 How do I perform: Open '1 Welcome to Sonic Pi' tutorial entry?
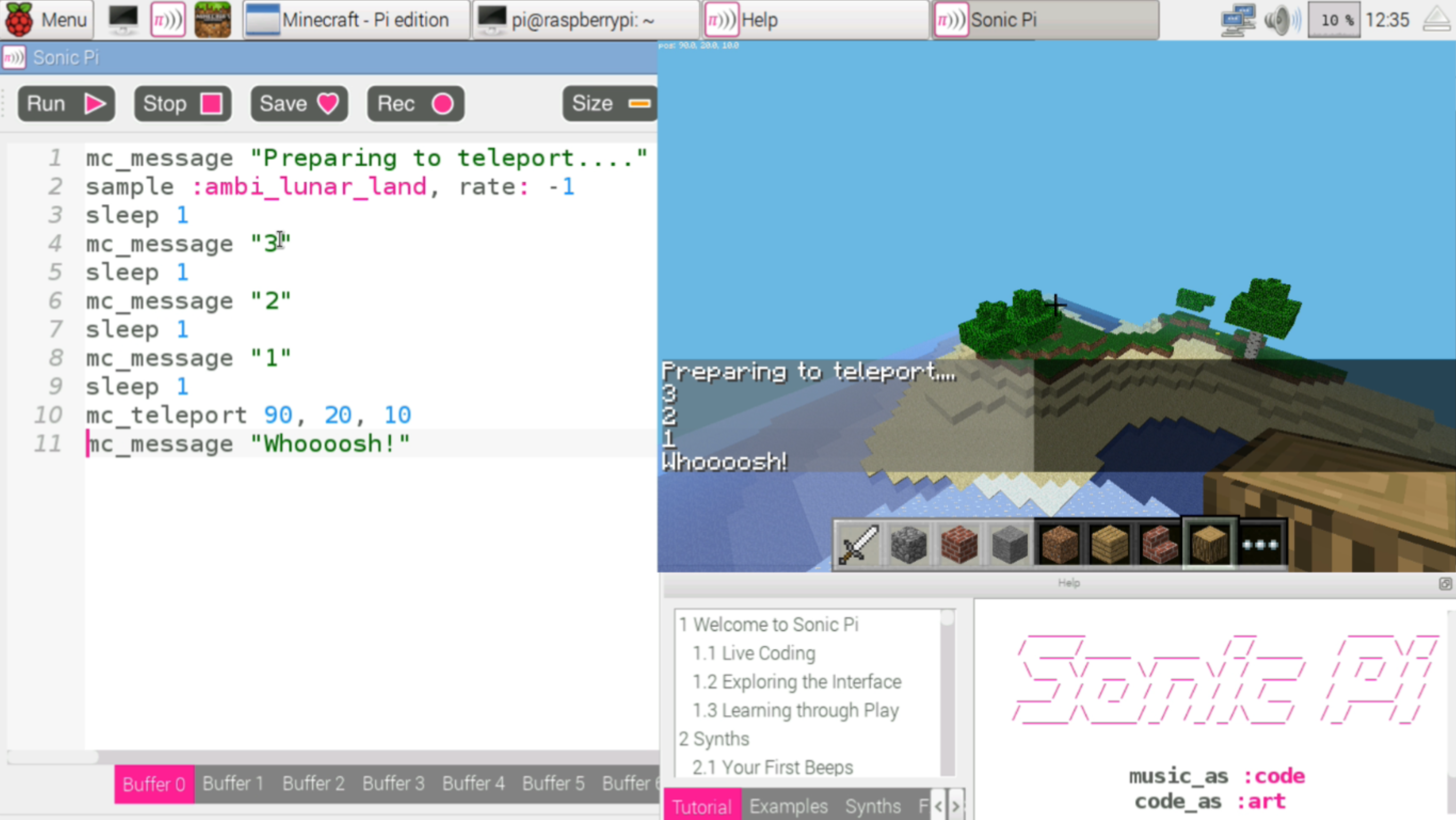click(x=769, y=624)
